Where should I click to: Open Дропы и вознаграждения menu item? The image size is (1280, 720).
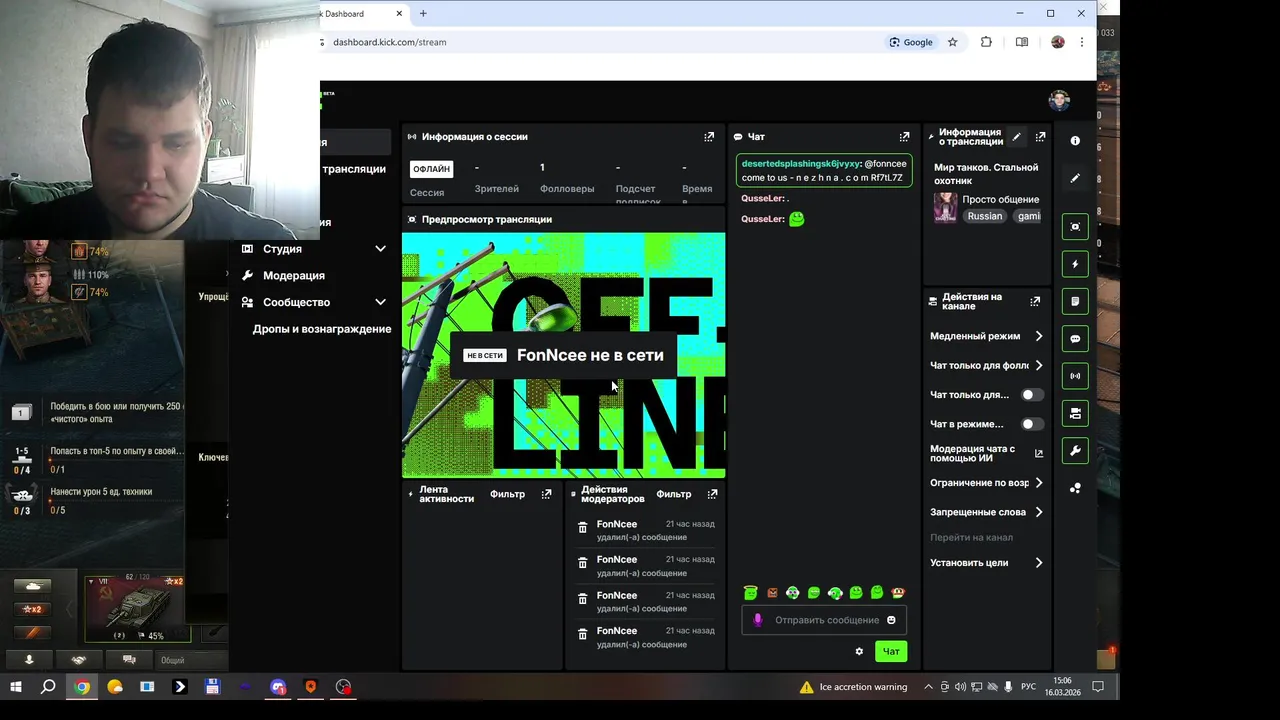321,329
